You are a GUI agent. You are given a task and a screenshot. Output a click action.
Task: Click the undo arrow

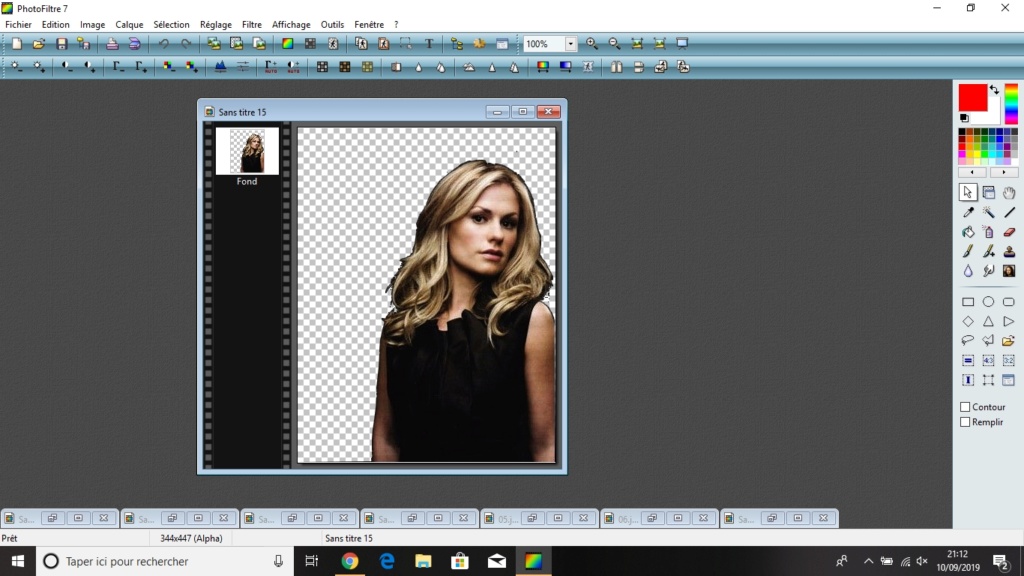(163, 44)
